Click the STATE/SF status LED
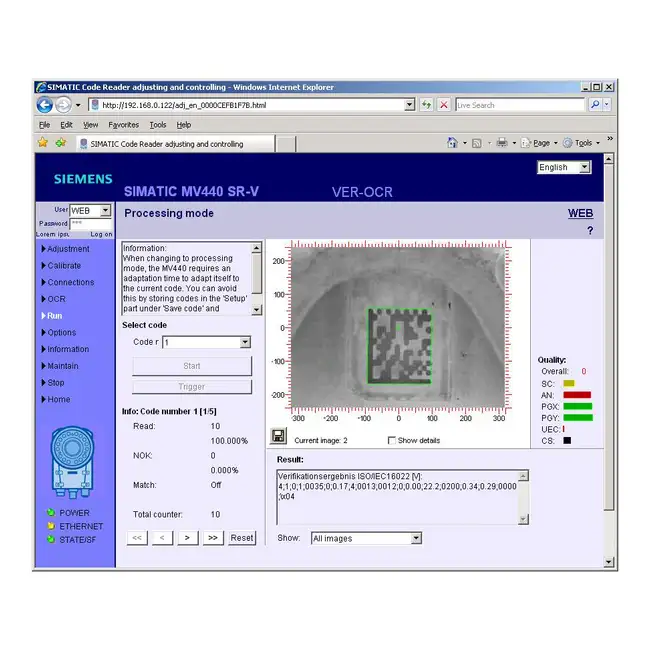Image resolution: width=650 pixels, height=650 pixels. point(51,539)
